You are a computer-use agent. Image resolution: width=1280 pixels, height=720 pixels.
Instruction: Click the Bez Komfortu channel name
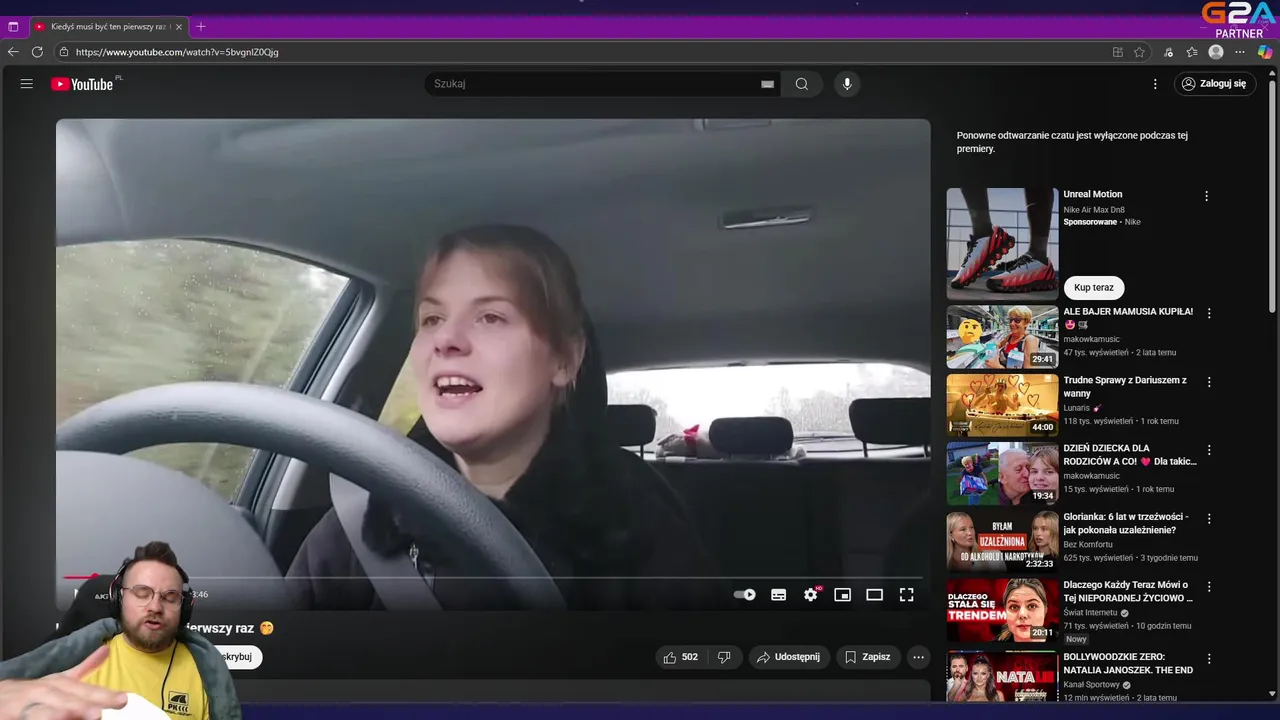pyautogui.click(x=1088, y=544)
